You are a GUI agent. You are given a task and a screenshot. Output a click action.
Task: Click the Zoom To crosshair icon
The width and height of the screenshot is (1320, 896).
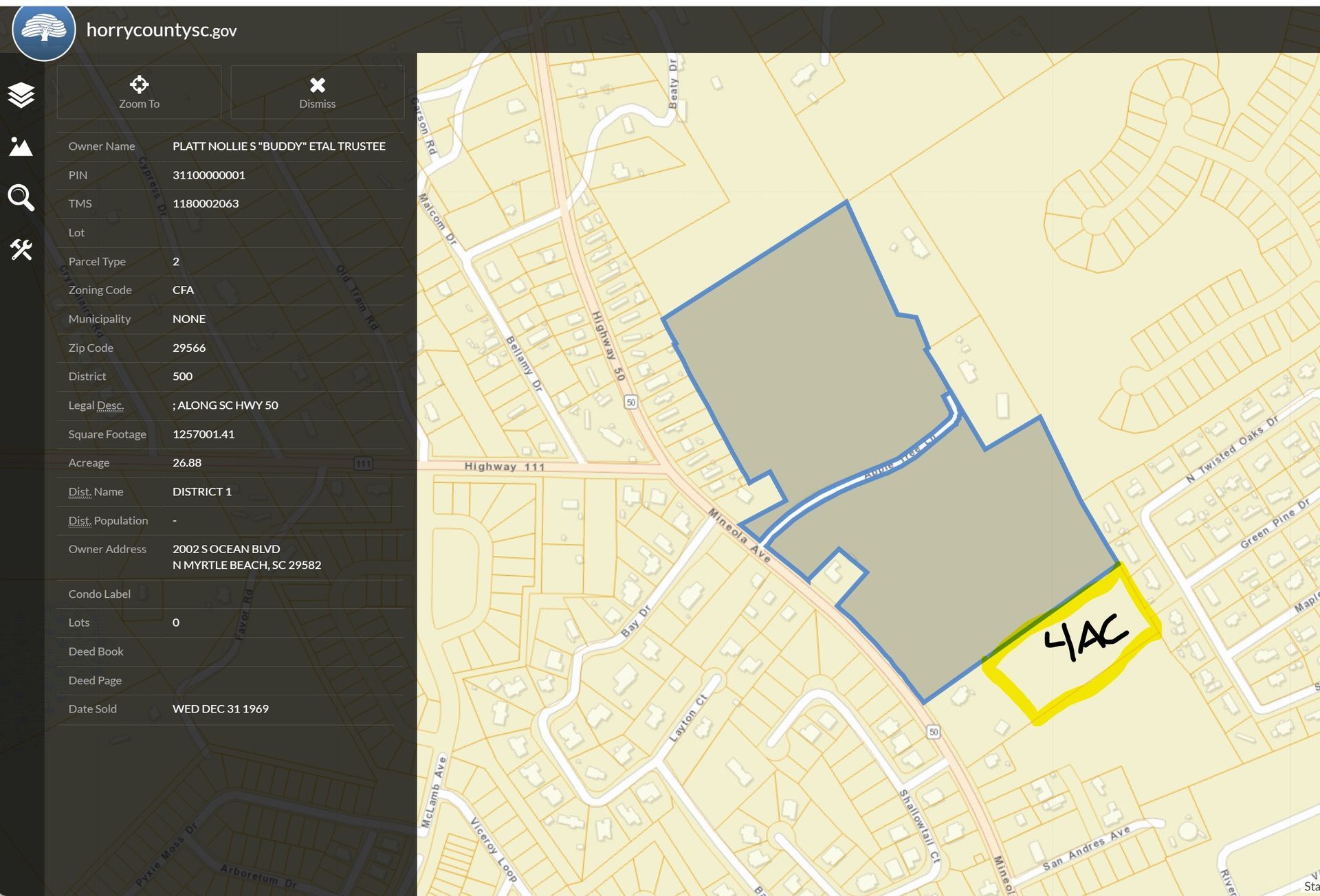click(x=139, y=85)
